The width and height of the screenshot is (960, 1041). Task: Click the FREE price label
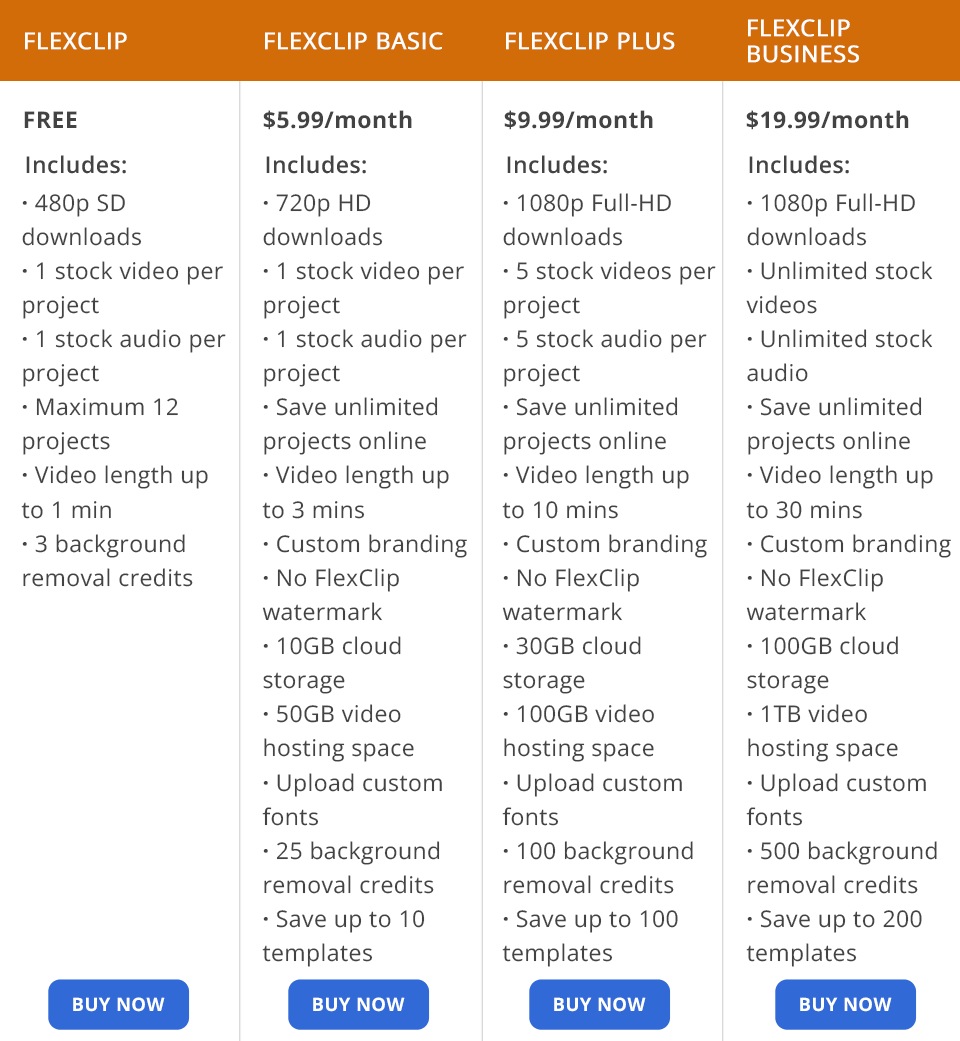coord(50,120)
